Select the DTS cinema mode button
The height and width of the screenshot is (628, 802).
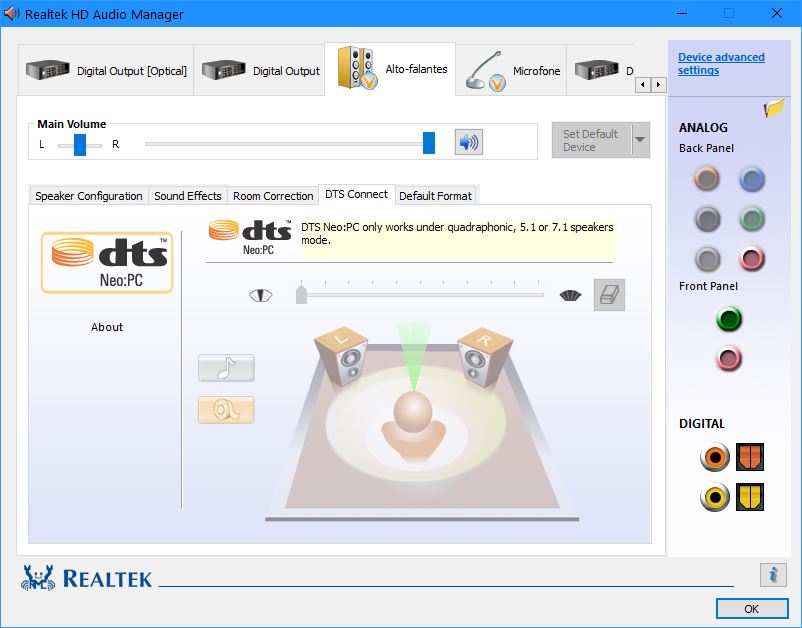tap(226, 410)
